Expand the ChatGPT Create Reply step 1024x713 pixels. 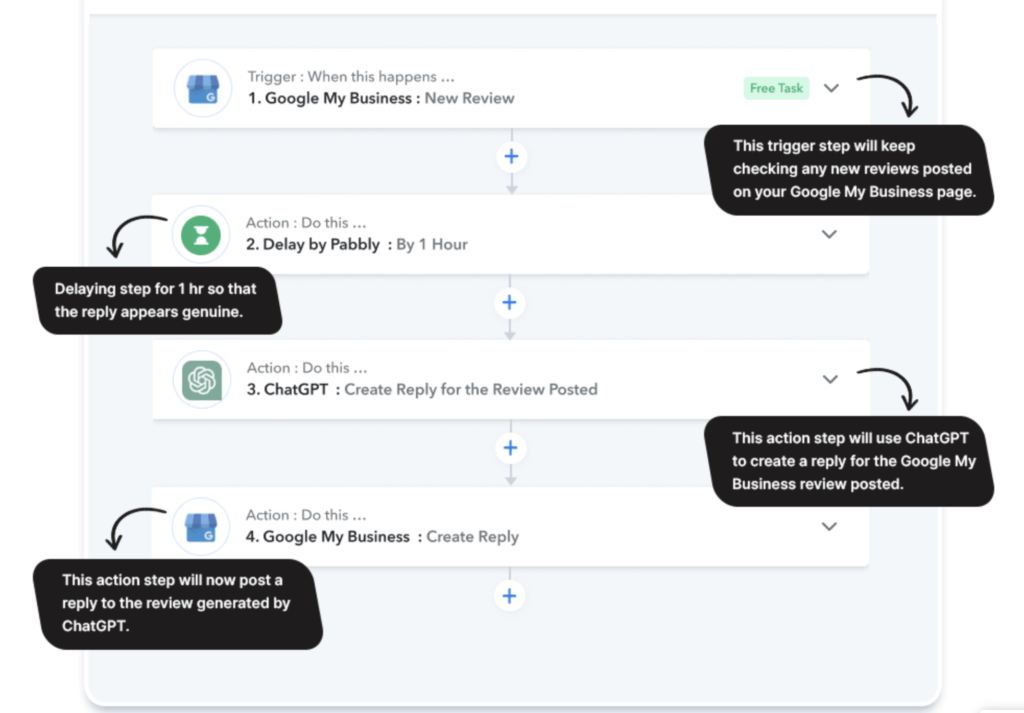(x=830, y=379)
